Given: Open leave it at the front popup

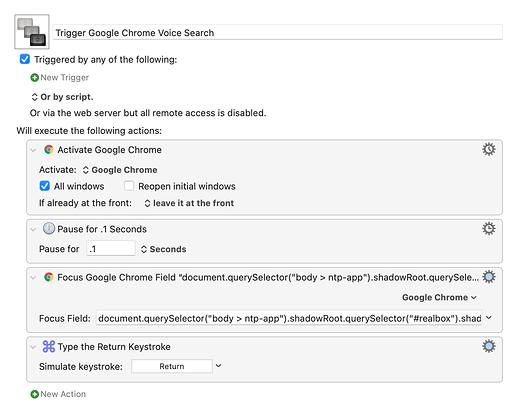Looking at the screenshot, I should coord(189,203).
